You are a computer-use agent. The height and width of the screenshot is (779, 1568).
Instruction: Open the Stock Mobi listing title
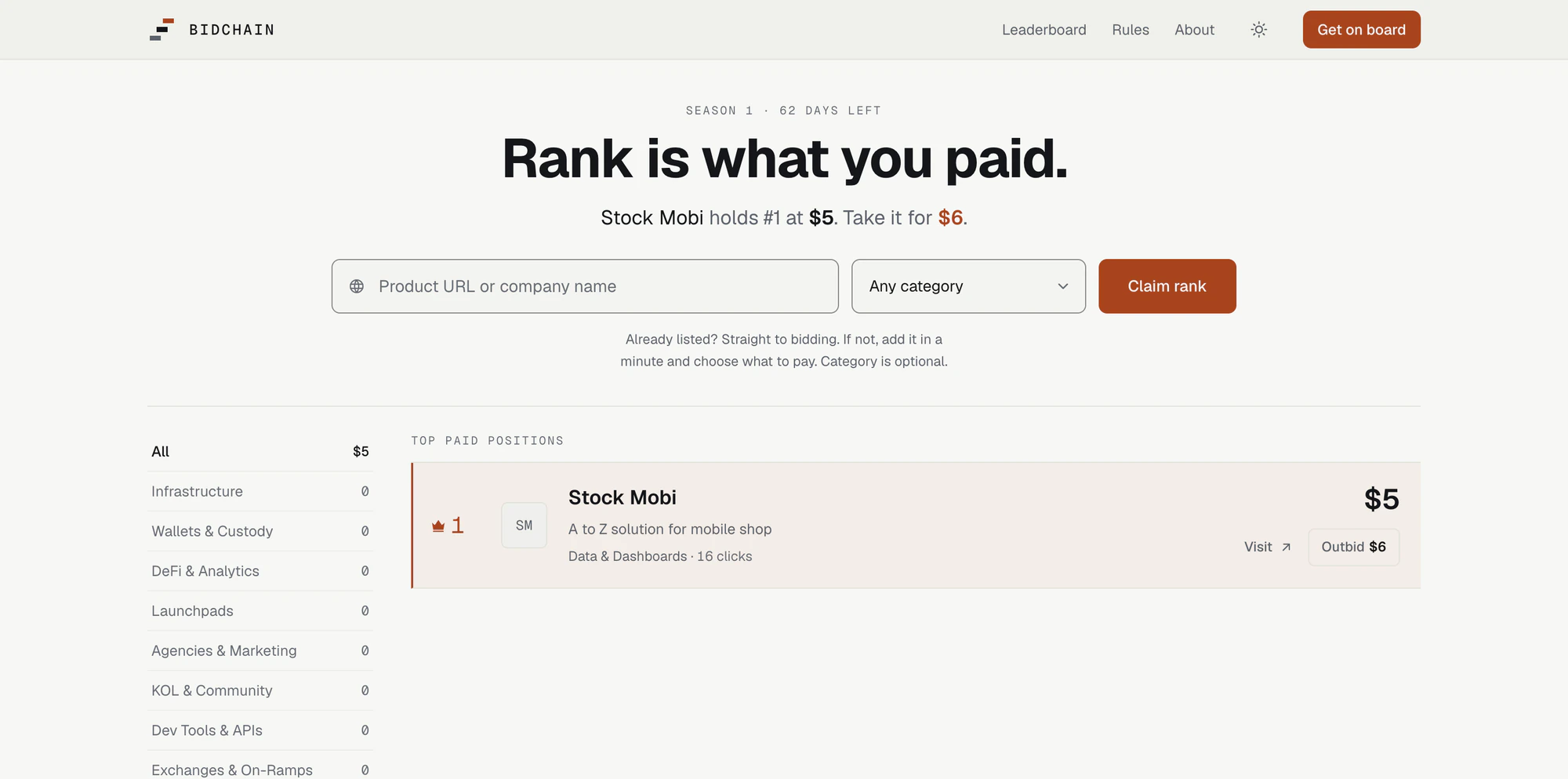622,497
